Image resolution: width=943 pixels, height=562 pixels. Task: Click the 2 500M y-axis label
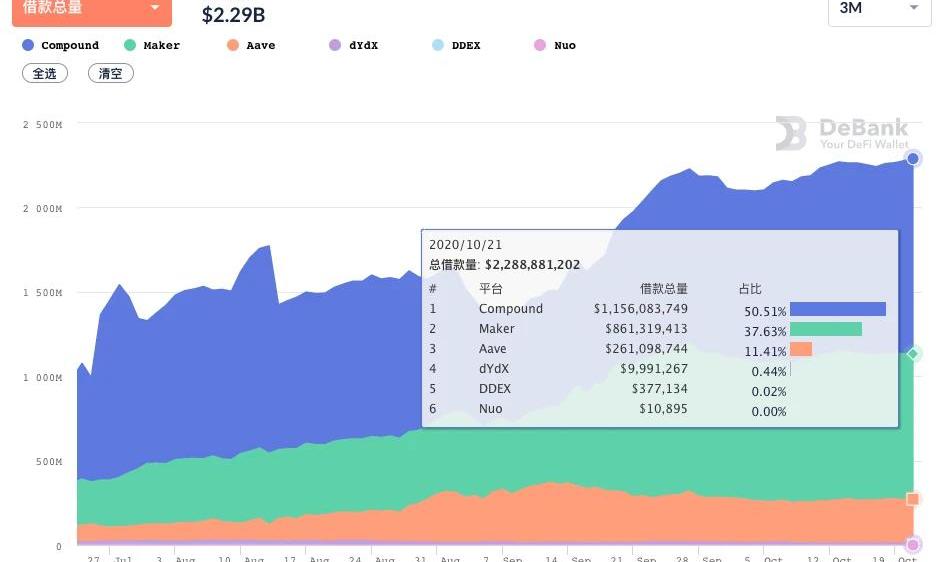click(43, 125)
